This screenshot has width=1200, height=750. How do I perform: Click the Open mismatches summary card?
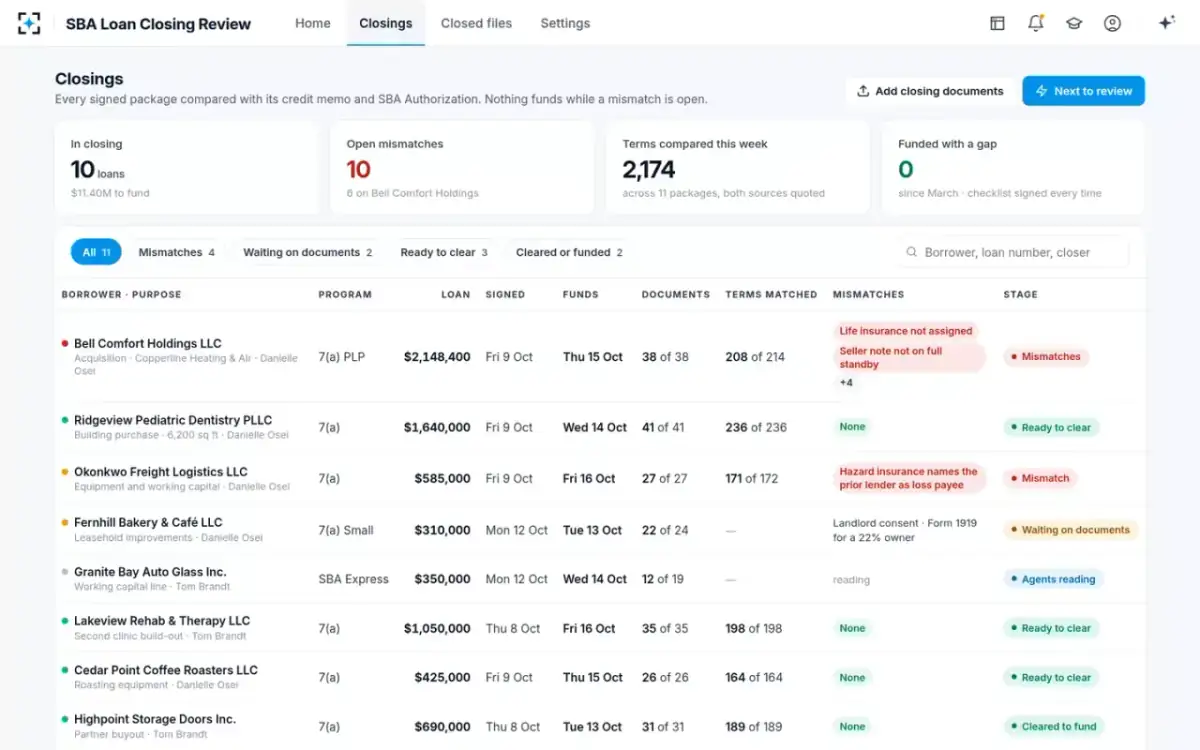pyautogui.click(x=462, y=168)
